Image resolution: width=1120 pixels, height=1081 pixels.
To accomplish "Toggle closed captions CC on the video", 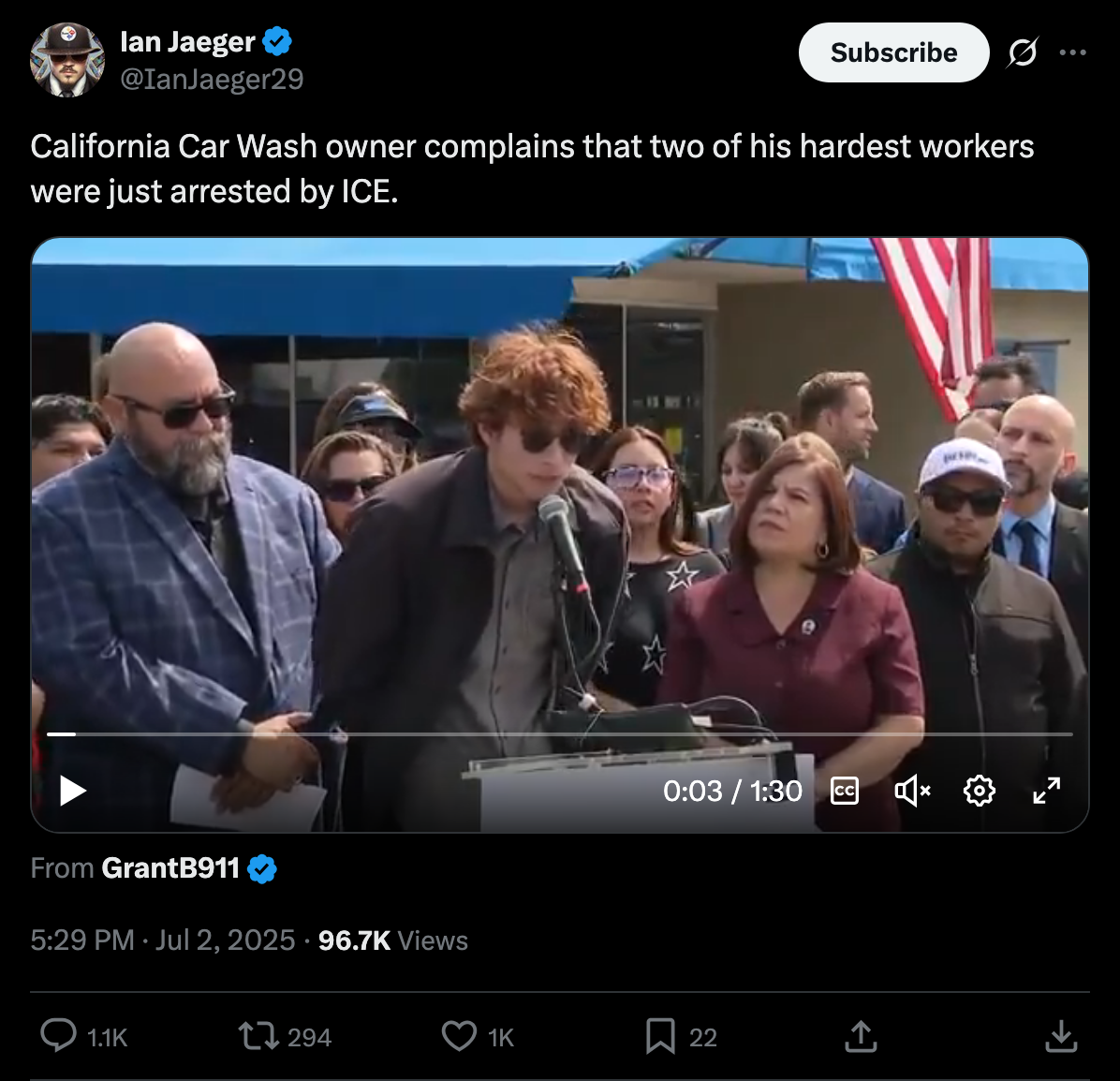I will click(x=845, y=791).
